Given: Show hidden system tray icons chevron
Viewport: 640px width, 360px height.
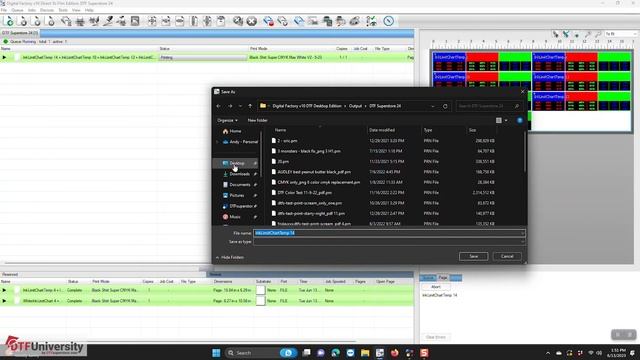Looking at the screenshot, I should point(548,353).
